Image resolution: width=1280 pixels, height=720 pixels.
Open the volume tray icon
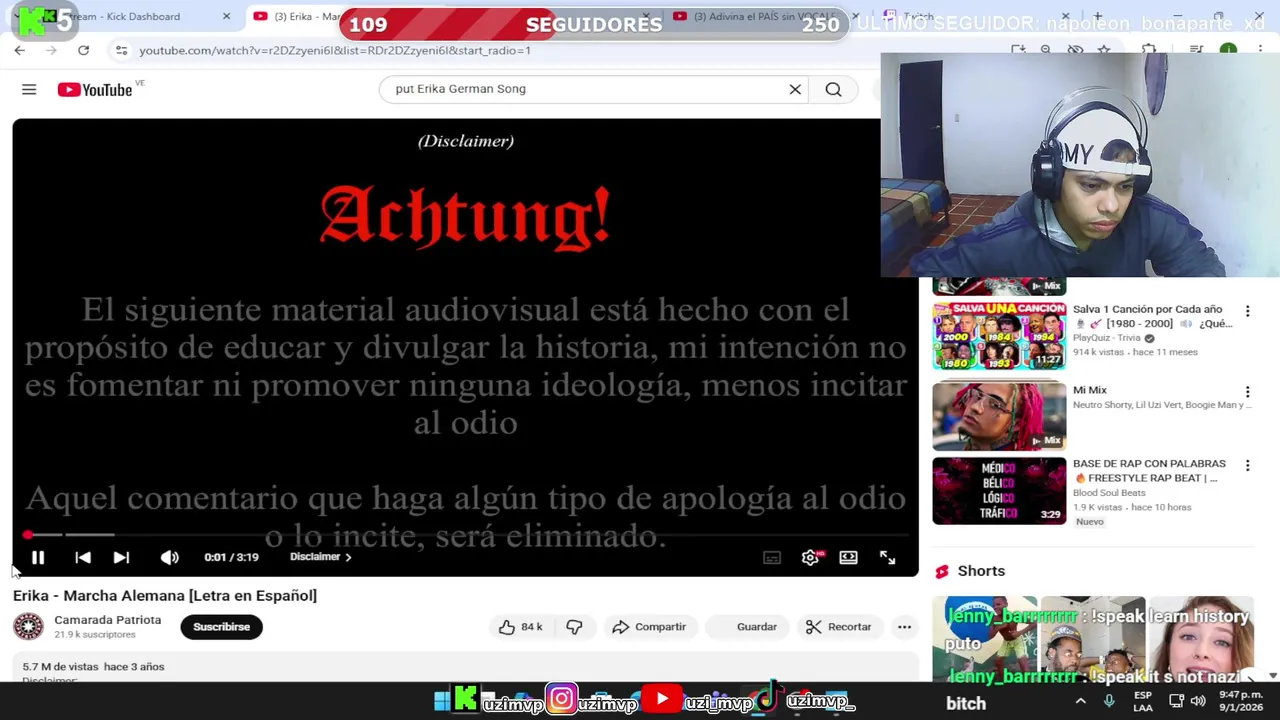click(x=1198, y=701)
